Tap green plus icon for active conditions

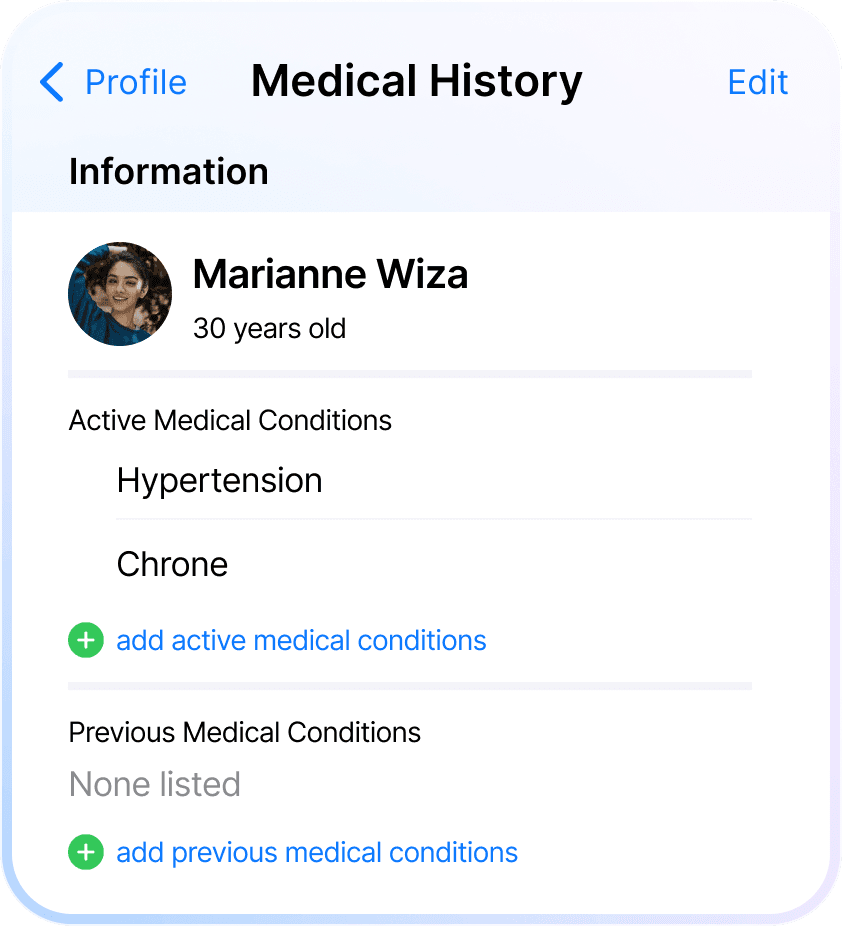tap(86, 640)
